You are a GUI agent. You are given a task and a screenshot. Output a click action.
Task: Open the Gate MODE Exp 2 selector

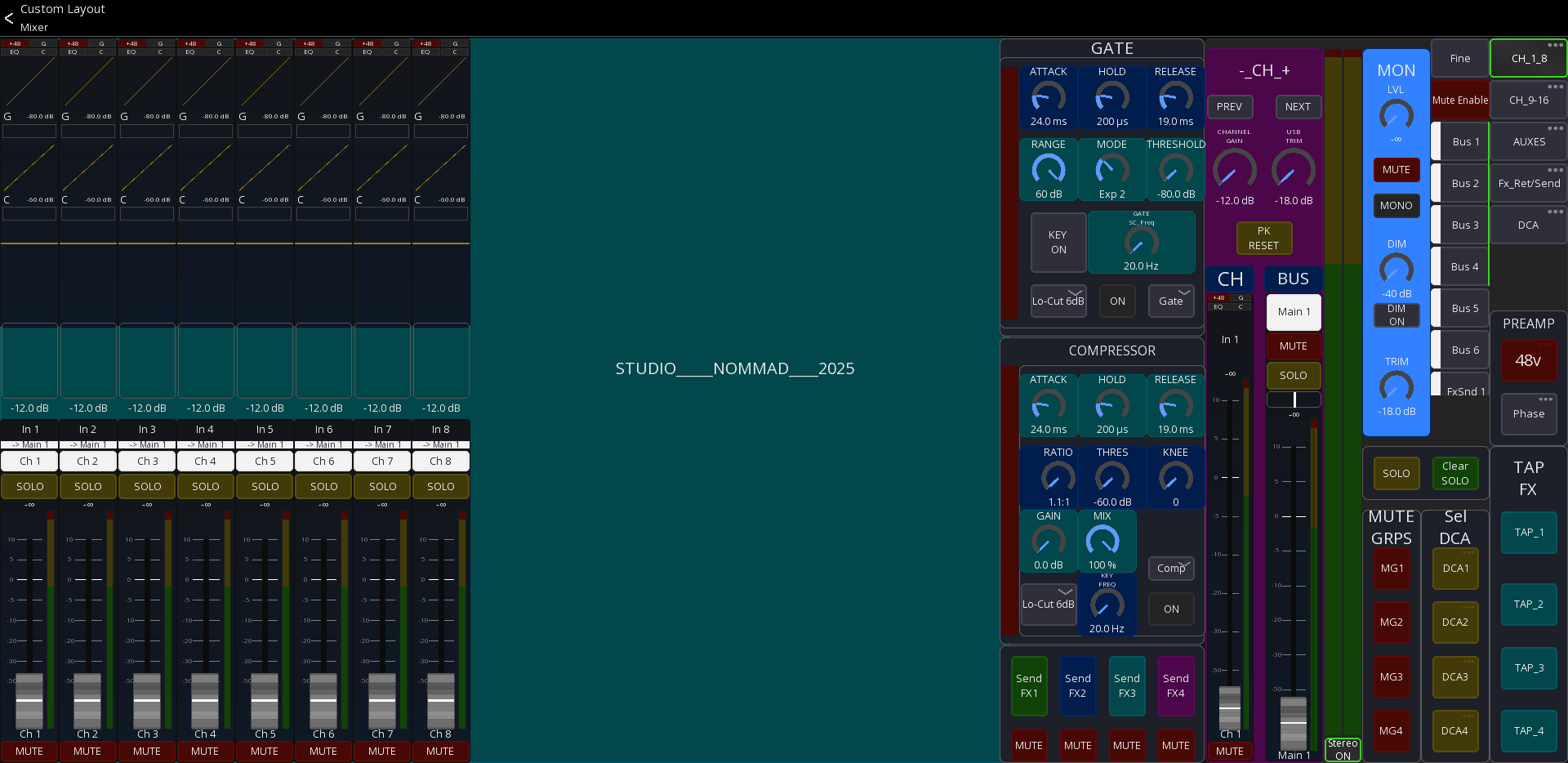pyautogui.click(x=1111, y=170)
